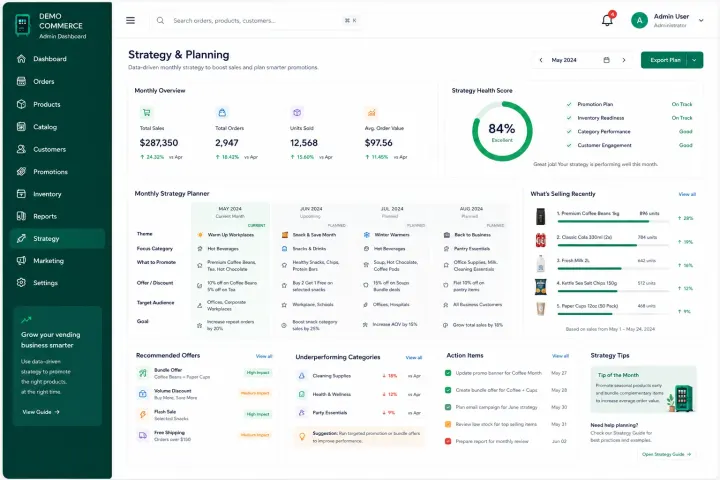Click the Category Performance checkmark
This screenshot has height=480, width=720.
coord(569,132)
